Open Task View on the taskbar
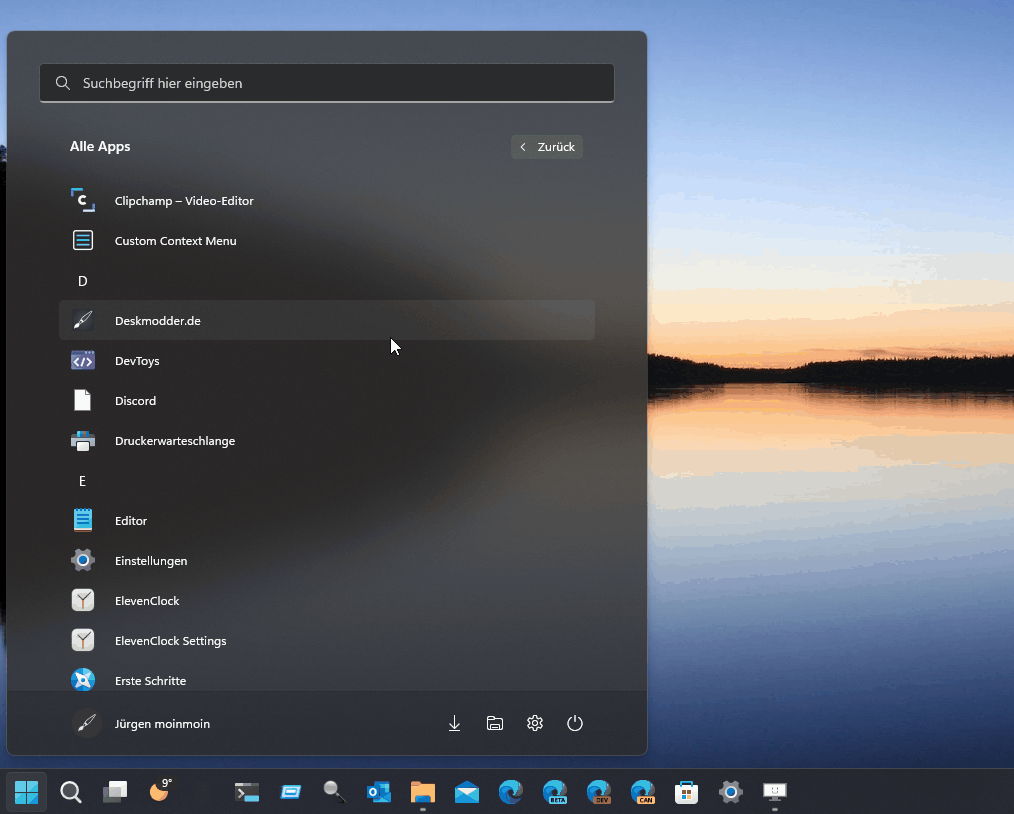Screen dimensions: 1014x814 (x=115, y=791)
